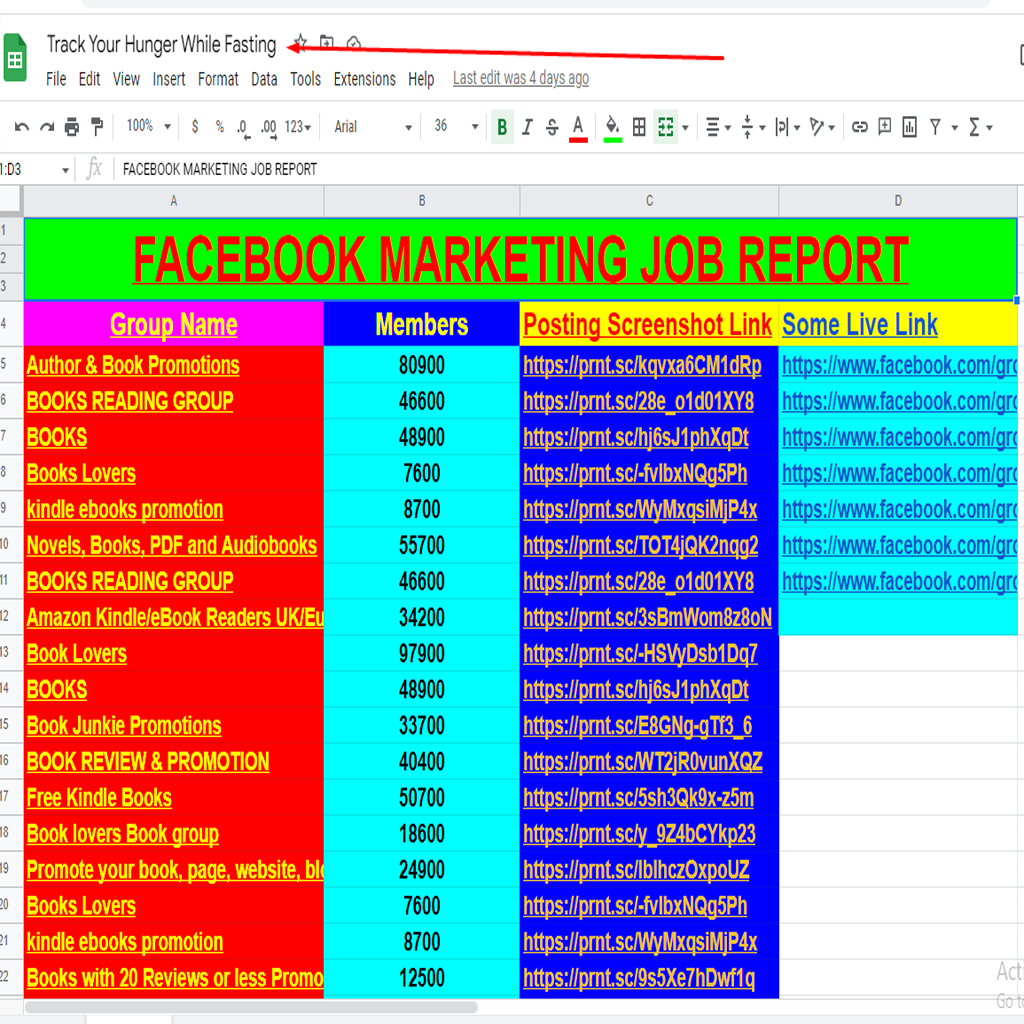The height and width of the screenshot is (1024, 1024).
Task: Open the Data menu
Action: 264,79
